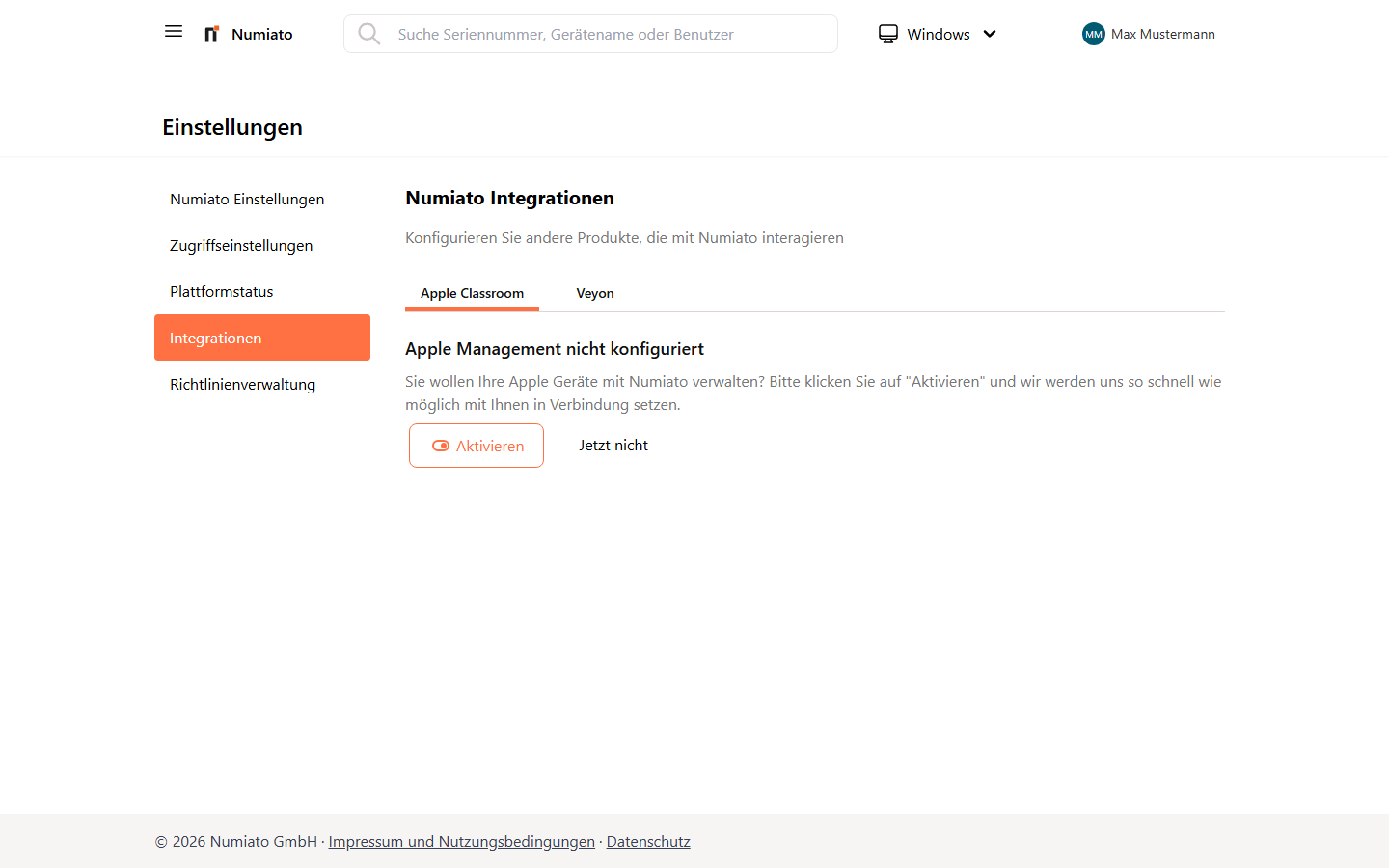View the Datenschutz page
1389x868 pixels.
[x=648, y=841]
